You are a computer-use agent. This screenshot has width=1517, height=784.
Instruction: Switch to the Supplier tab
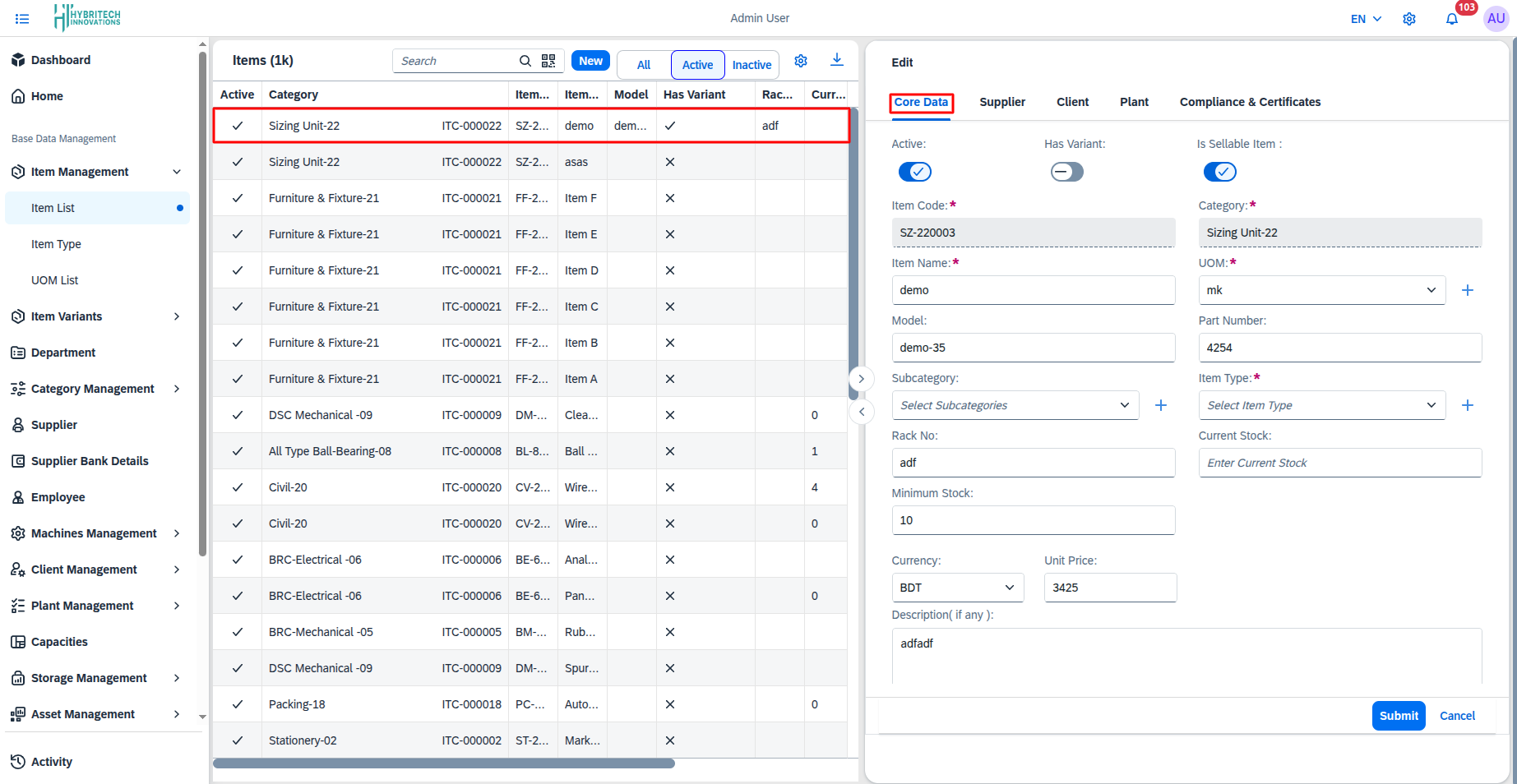click(x=1001, y=102)
